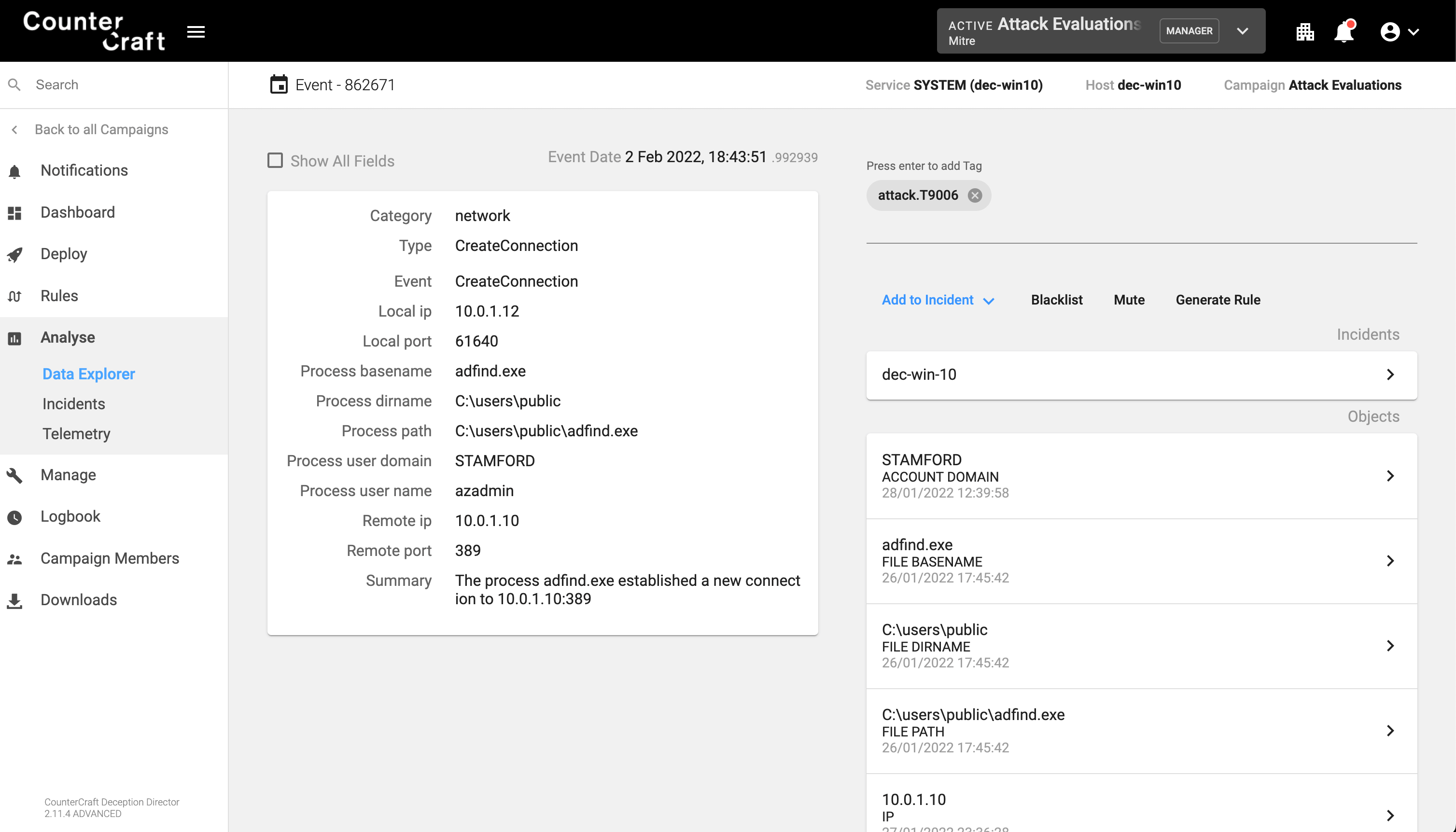Click the Rules icon in sidebar

coord(15,296)
